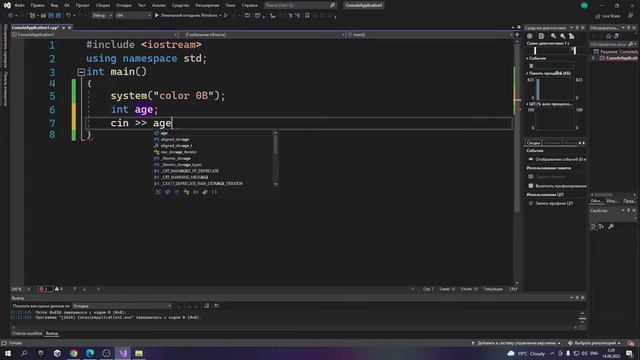This screenshot has height=360, width=640.
Task: Open File Explorer from the Windows taskbar
Action: coord(139,353)
